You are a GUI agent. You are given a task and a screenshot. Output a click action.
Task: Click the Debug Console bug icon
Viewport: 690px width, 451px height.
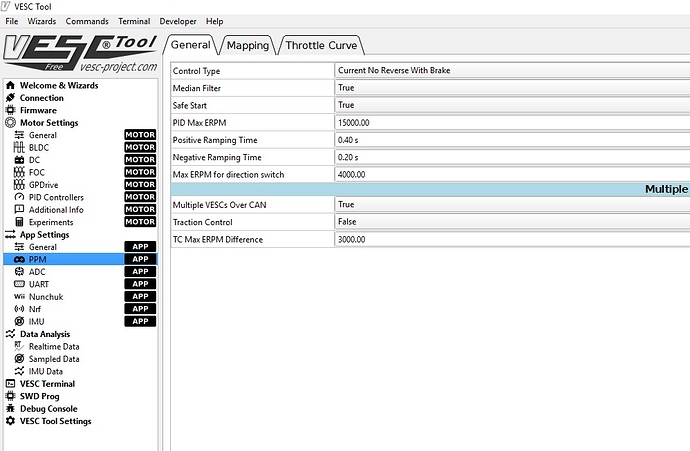point(10,408)
